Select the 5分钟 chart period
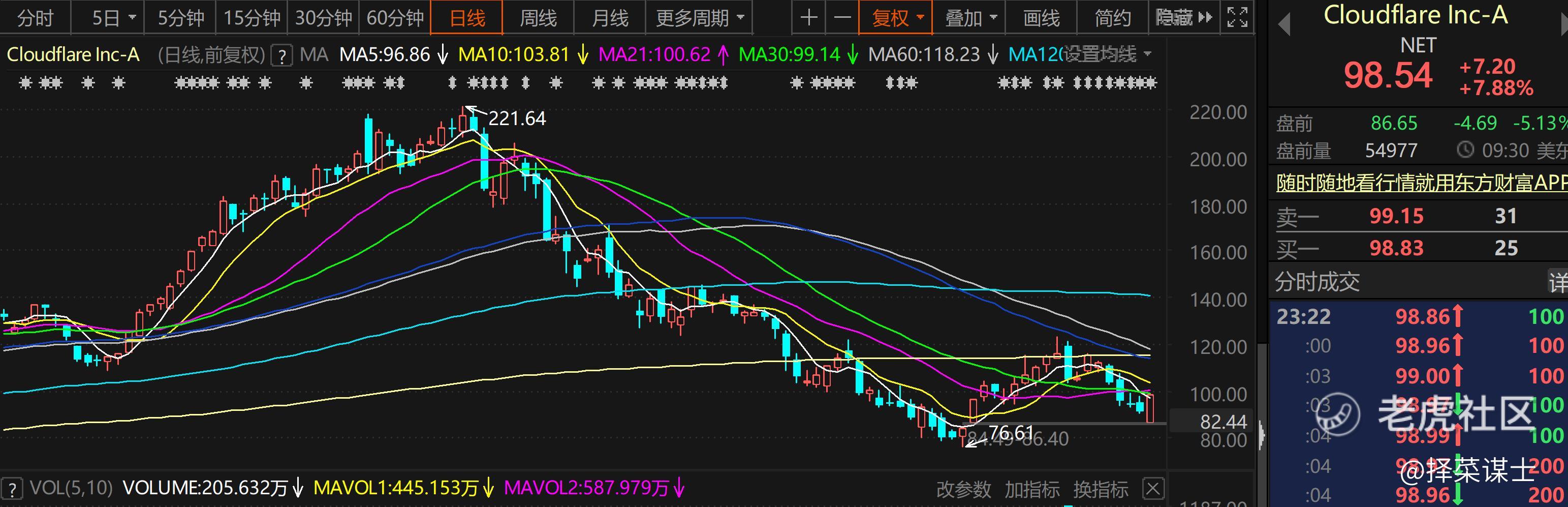Viewport: 1568px width, 507px height. (x=180, y=18)
